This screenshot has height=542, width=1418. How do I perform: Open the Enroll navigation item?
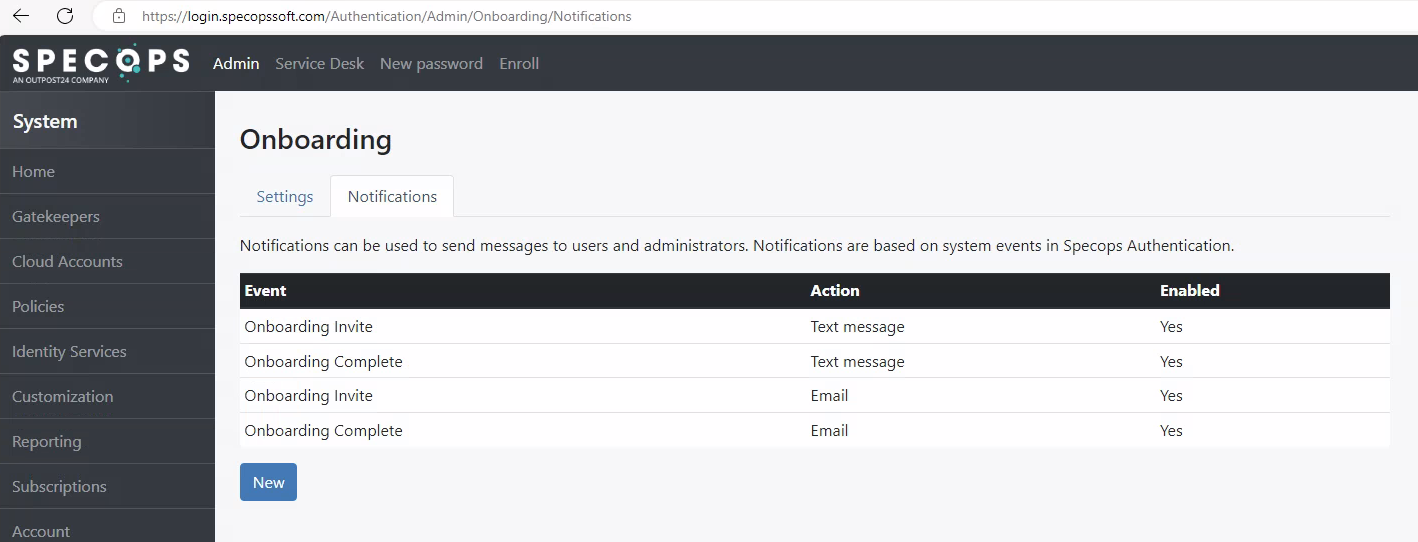pos(519,63)
